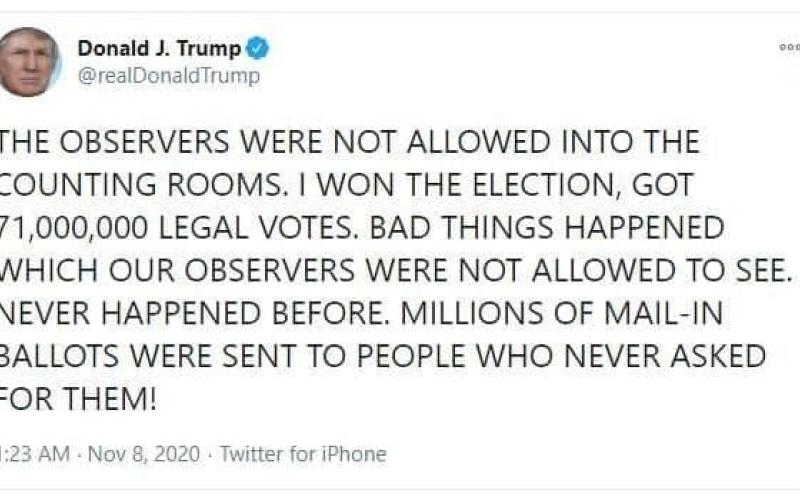Click the phrase I WON THE ELECTION
800x500 pixels.
(405, 185)
